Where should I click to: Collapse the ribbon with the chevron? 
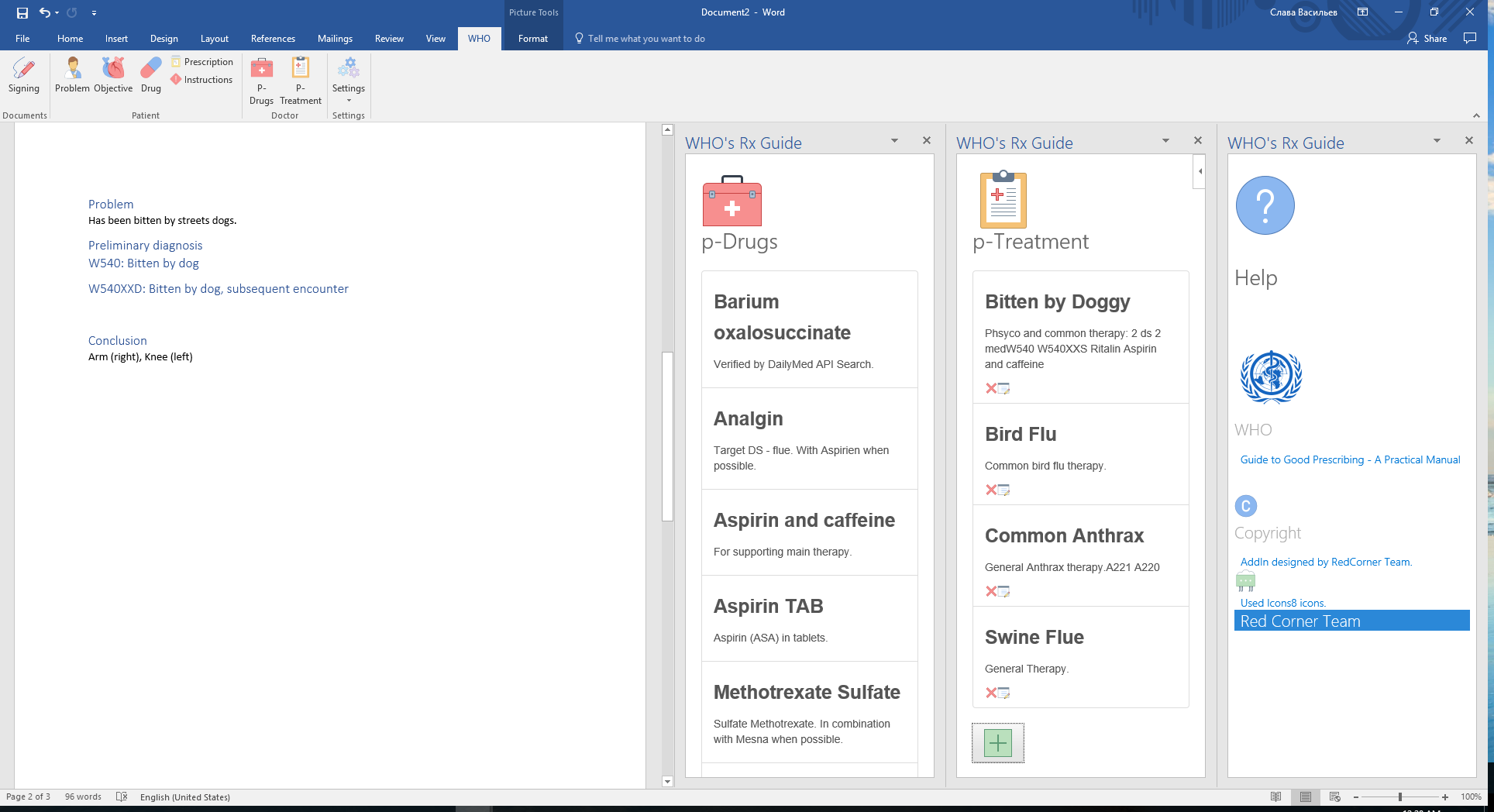(1476, 115)
